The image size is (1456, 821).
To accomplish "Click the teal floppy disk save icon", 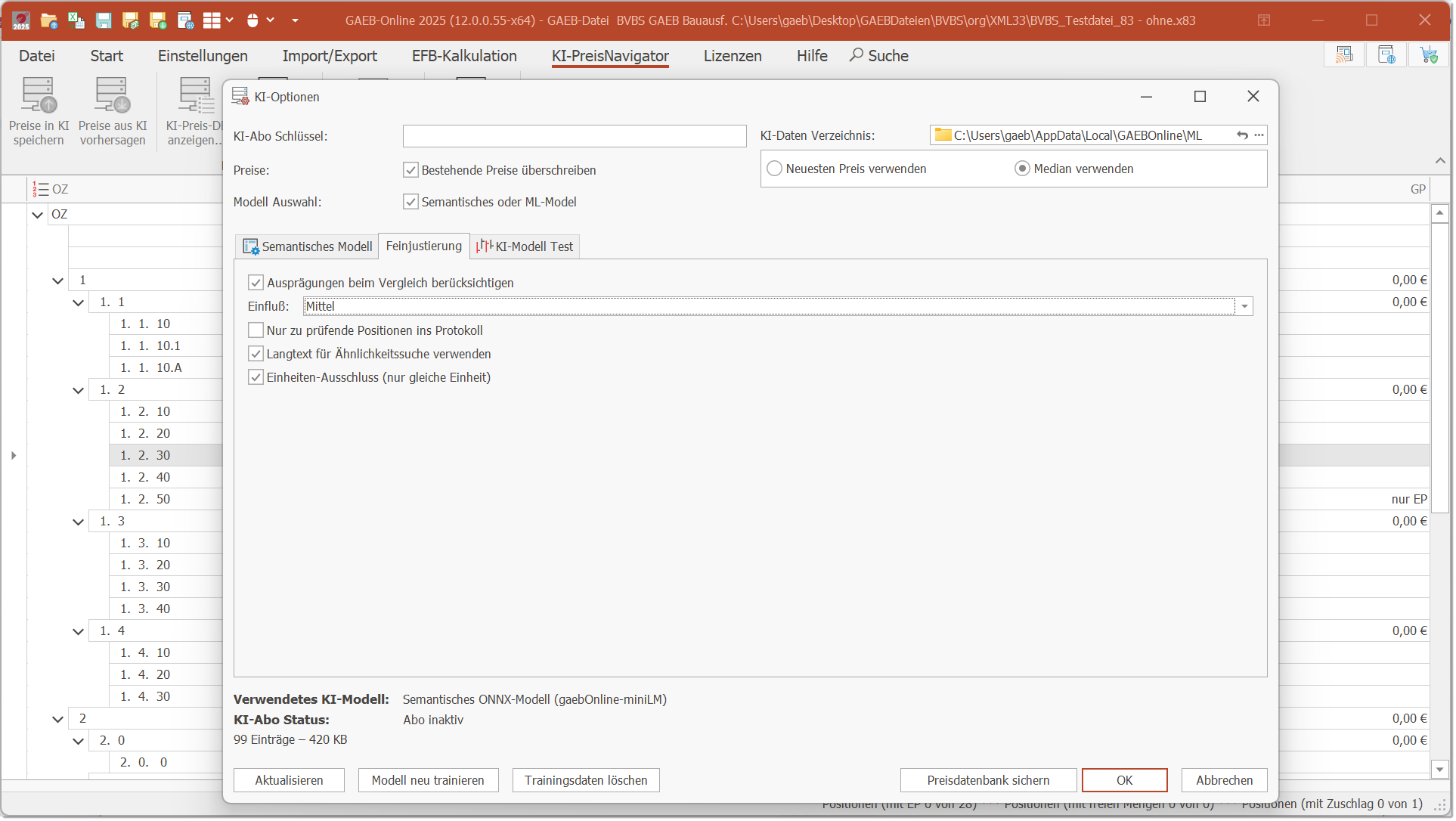I will click(104, 20).
